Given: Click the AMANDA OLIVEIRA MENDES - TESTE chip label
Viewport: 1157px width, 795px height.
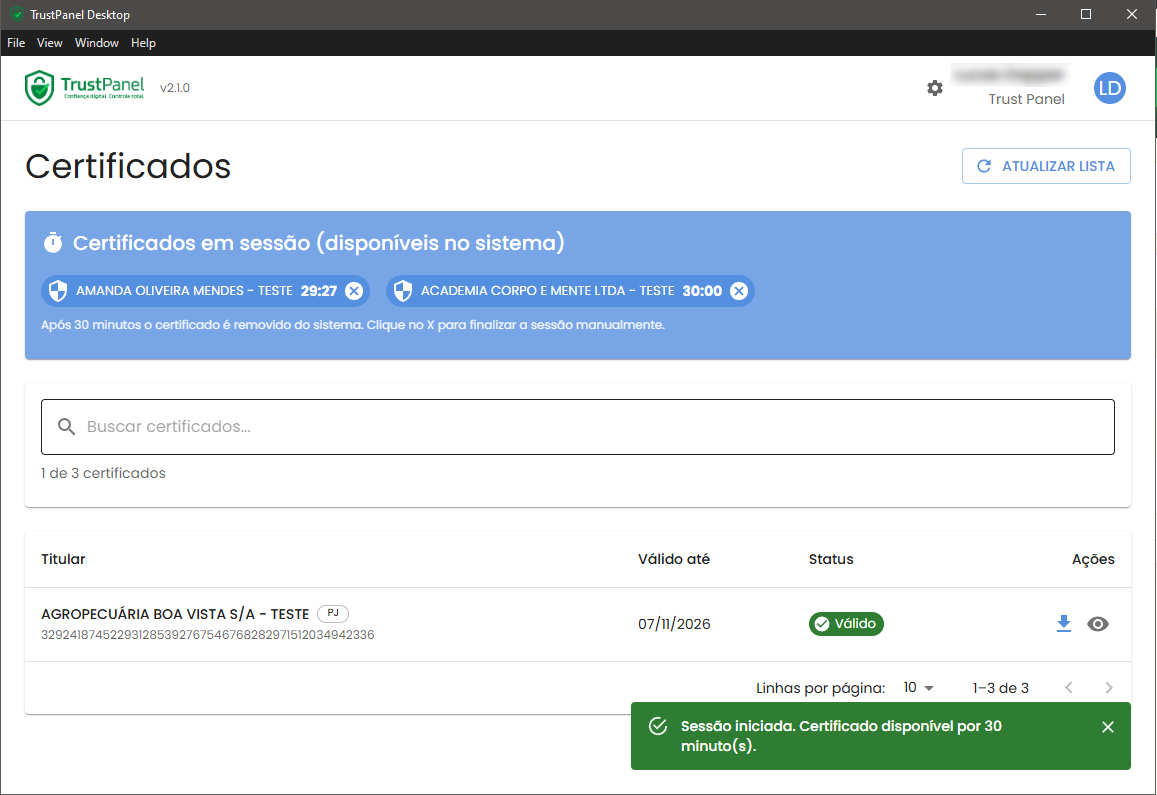Looking at the screenshot, I should tap(184, 291).
